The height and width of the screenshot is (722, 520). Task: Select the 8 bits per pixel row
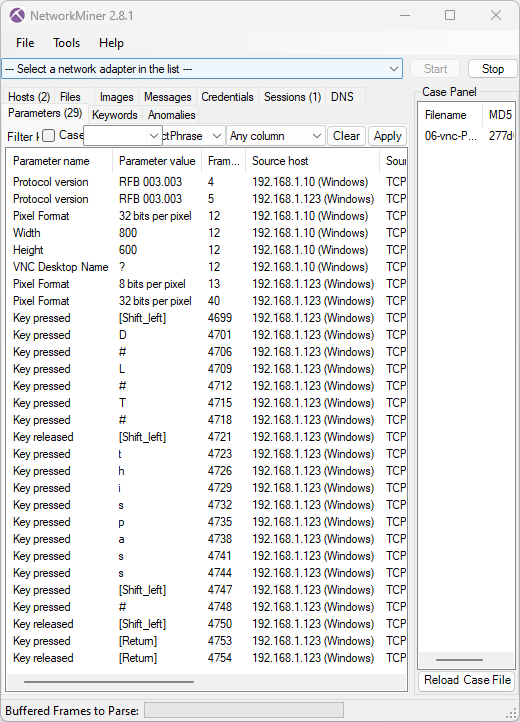(x=207, y=284)
